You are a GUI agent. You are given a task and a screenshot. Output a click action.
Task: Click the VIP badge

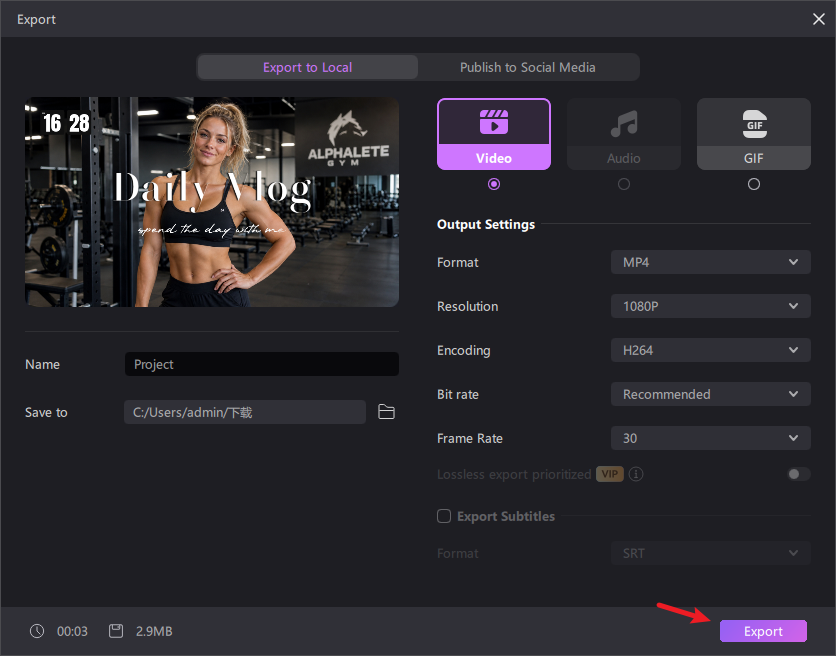tap(609, 474)
